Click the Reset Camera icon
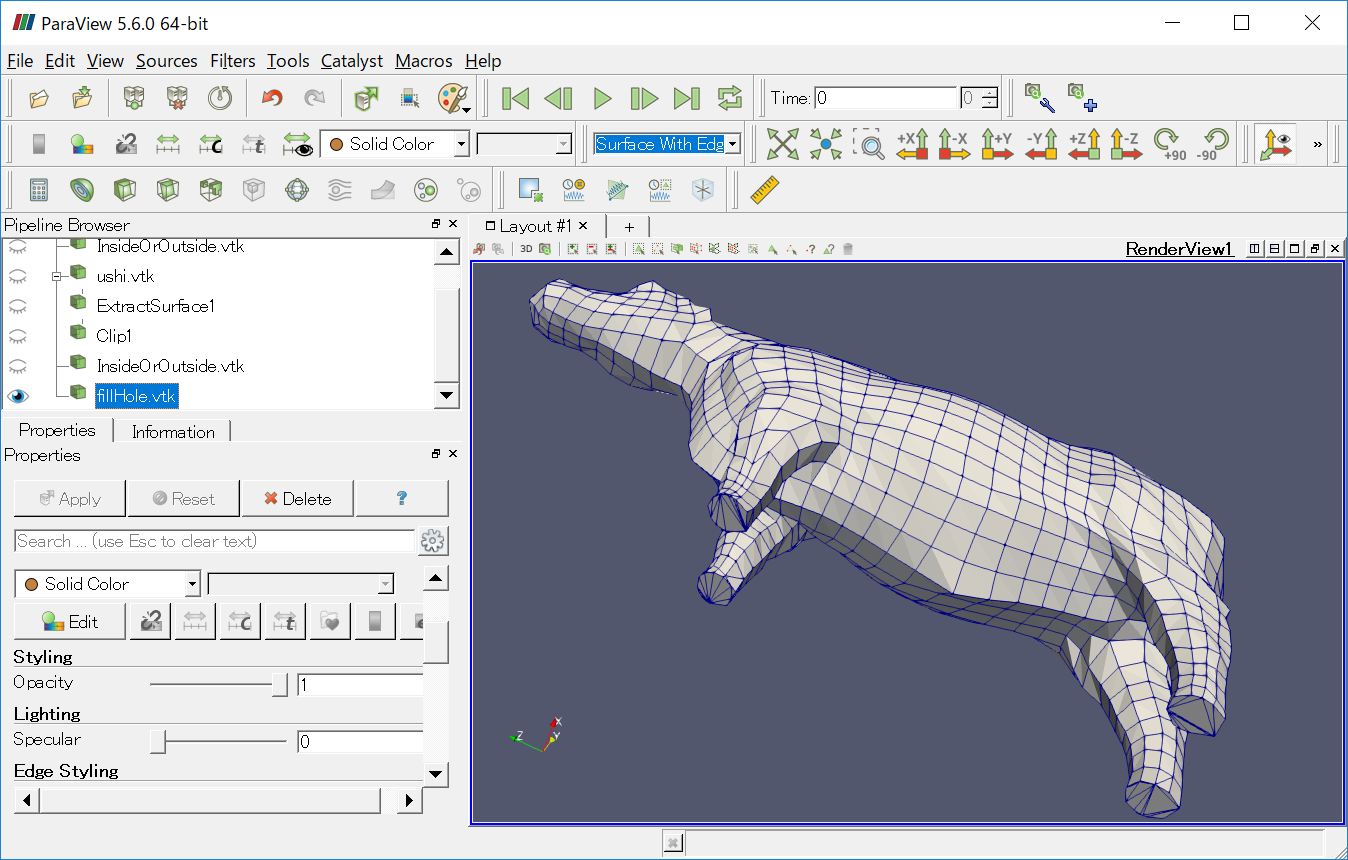 click(782, 144)
